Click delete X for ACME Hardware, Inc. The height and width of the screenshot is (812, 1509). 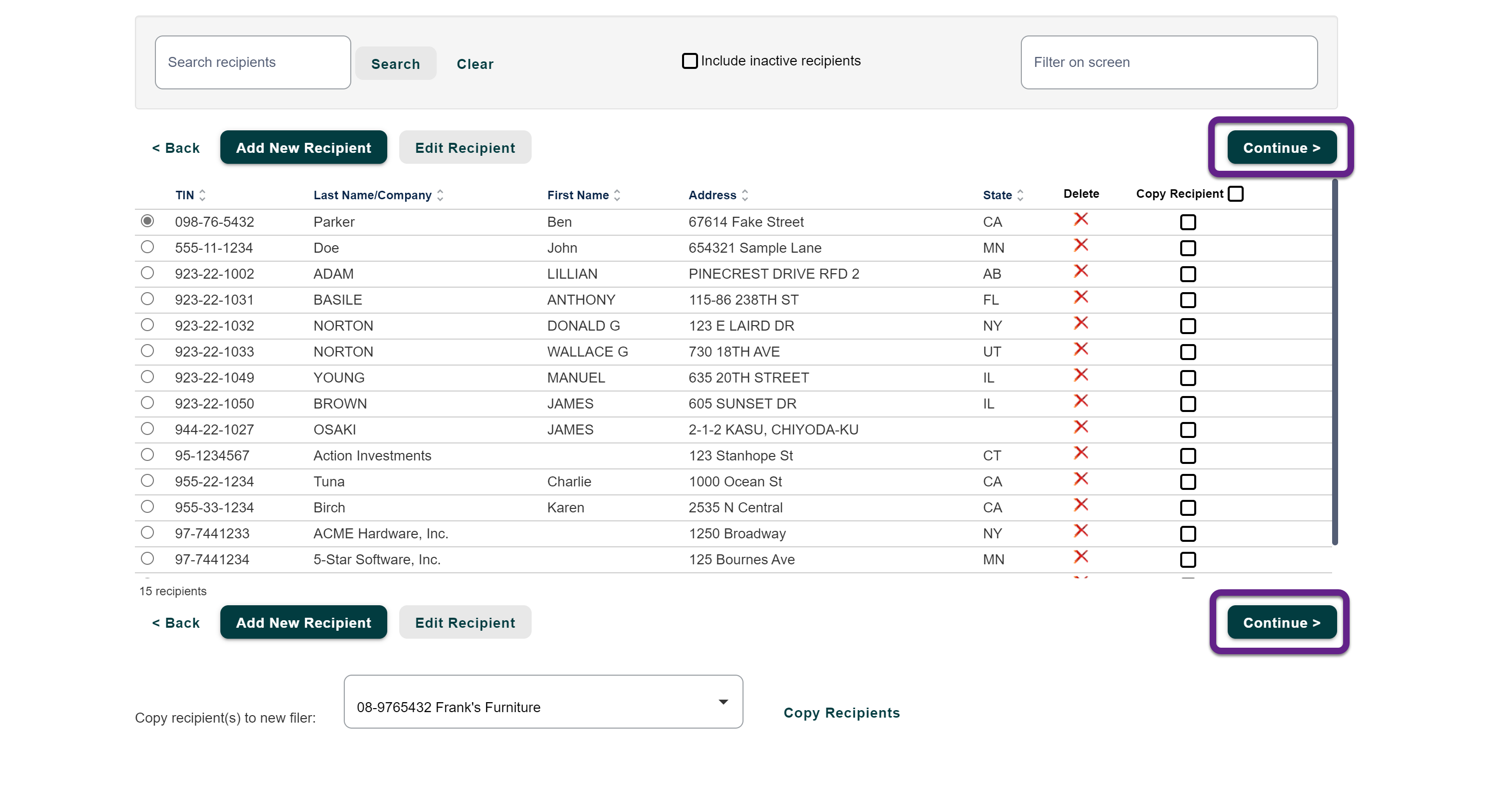(1080, 531)
